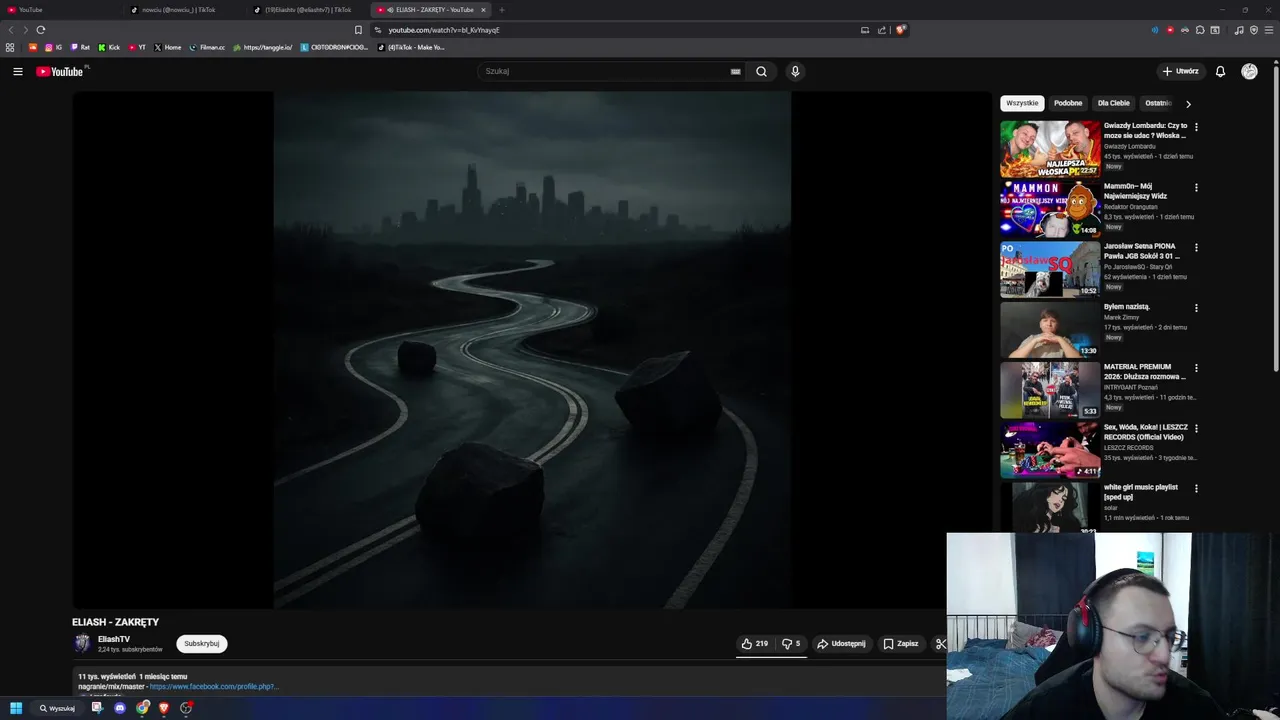Go back in browser history

(11, 30)
